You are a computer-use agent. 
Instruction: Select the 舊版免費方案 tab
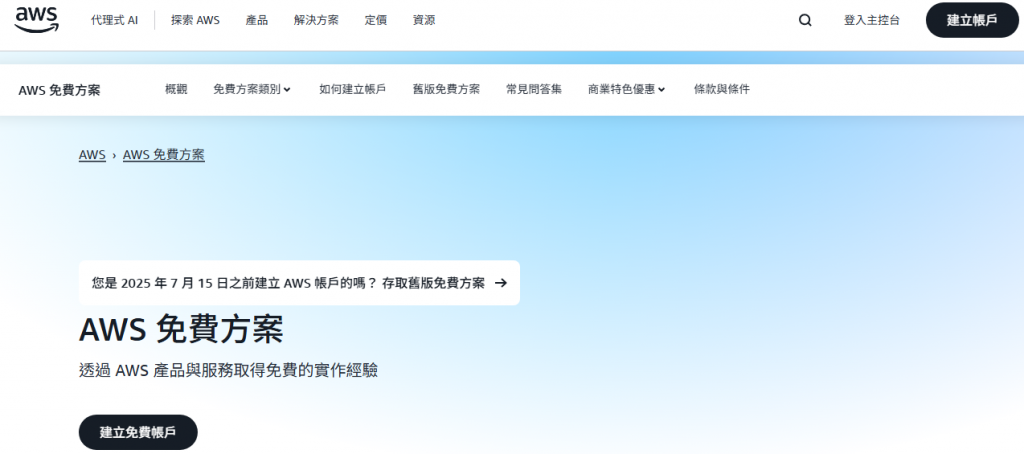point(446,89)
